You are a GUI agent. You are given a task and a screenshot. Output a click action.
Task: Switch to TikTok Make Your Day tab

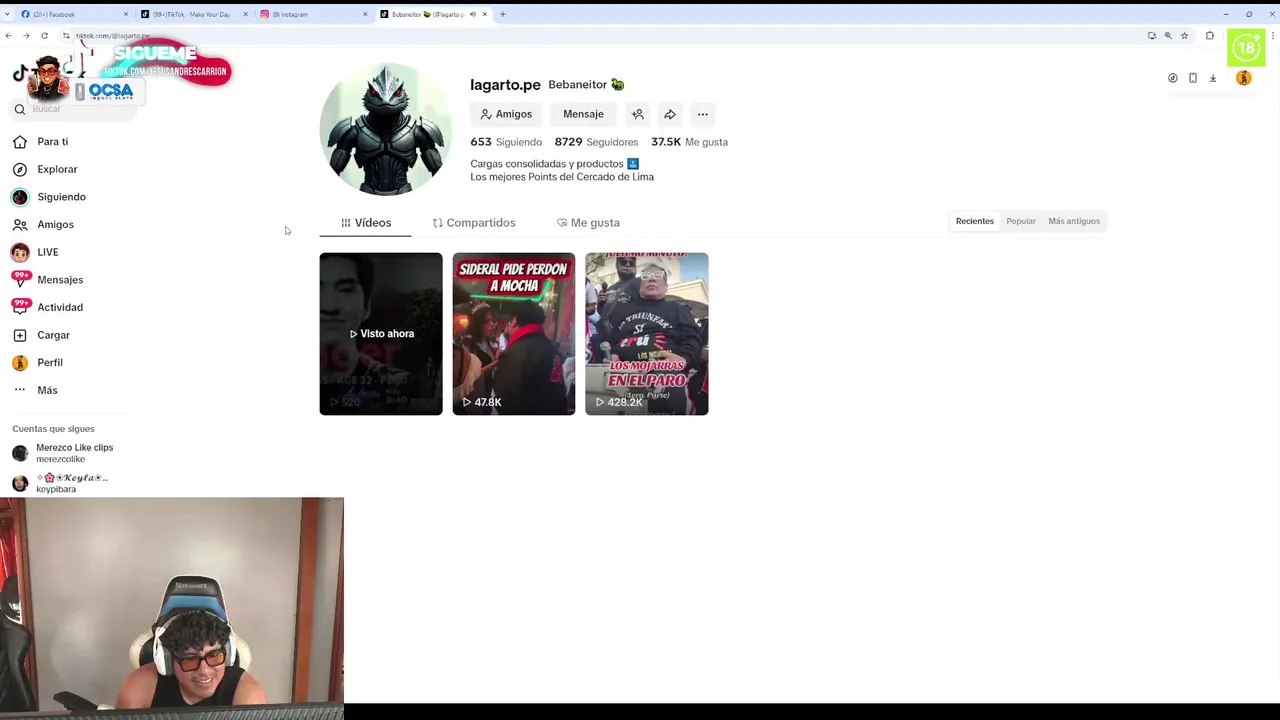194,14
